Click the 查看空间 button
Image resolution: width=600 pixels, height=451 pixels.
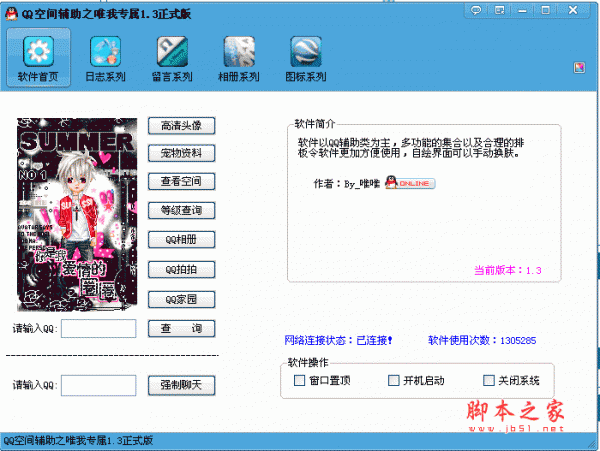click(181, 181)
